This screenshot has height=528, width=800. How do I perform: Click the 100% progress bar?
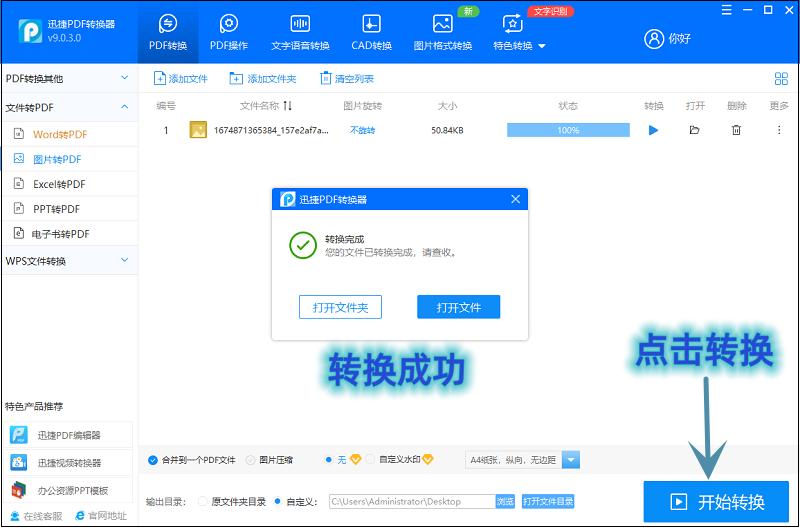(568, 130)
